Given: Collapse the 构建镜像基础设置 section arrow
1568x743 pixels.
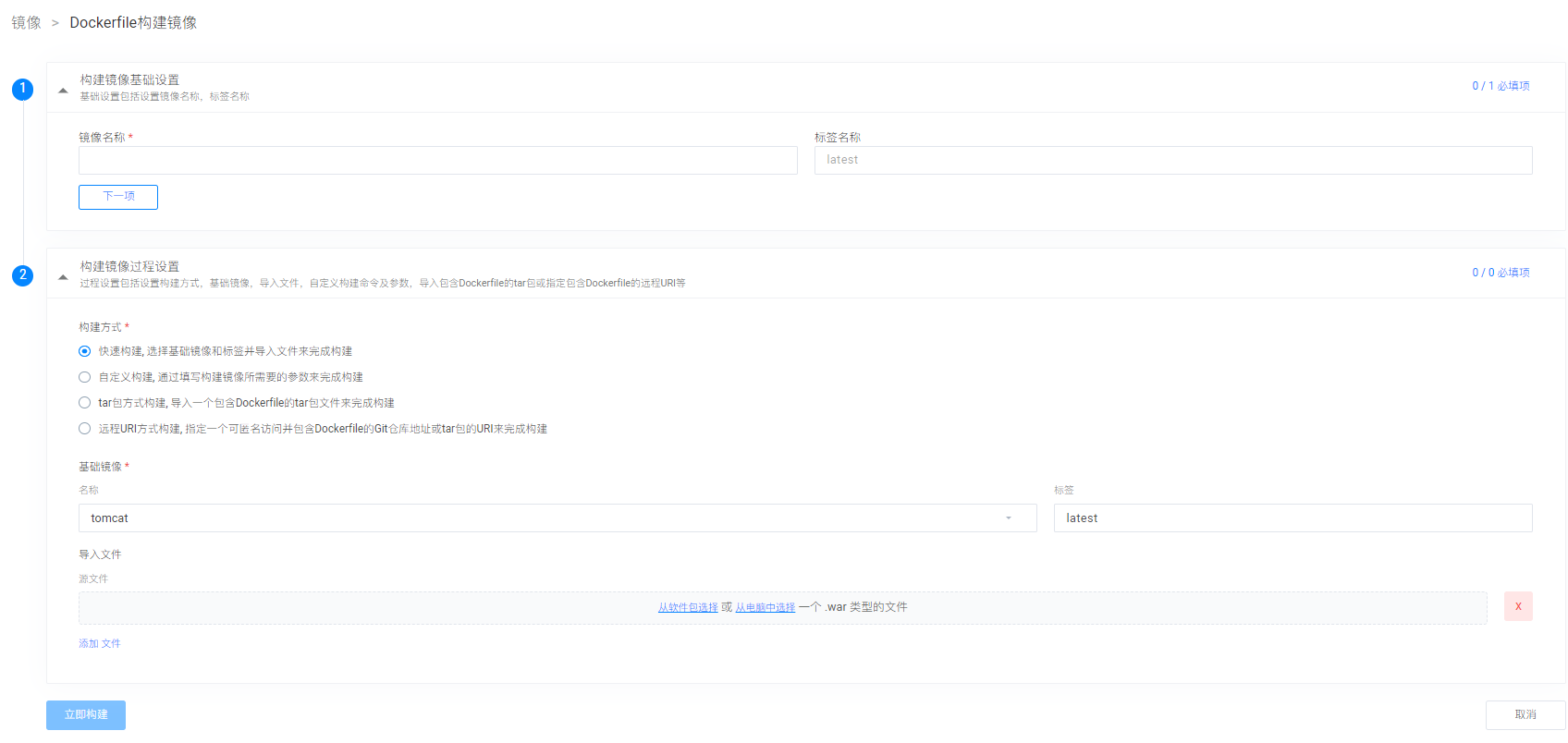Looking at the screenshot, I should [63, 91].
